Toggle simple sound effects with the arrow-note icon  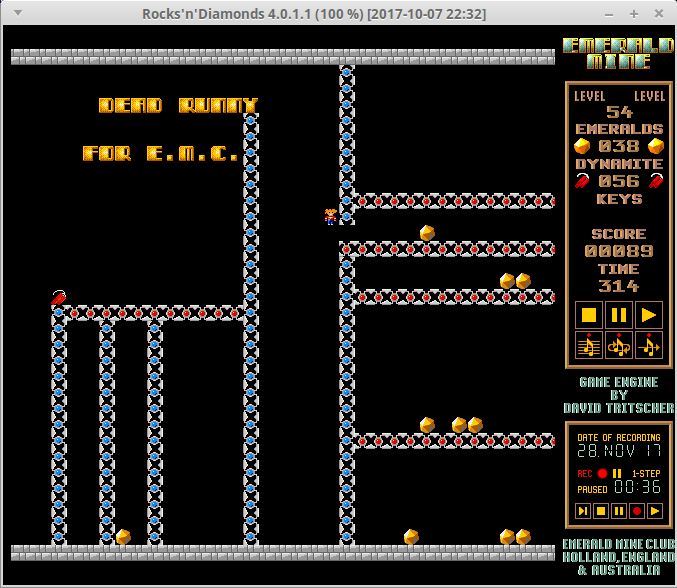coord(649,346)
